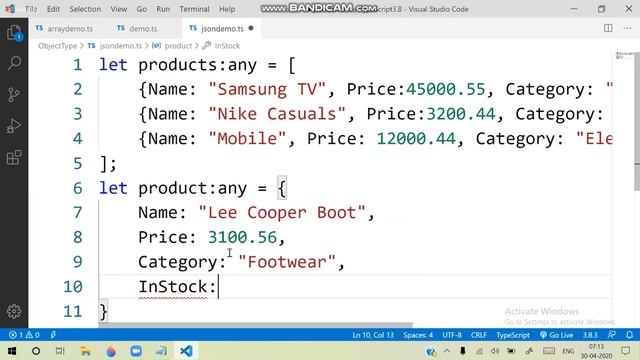
Task: Open the Explorer view in activity bar
Action: (14, 33)
